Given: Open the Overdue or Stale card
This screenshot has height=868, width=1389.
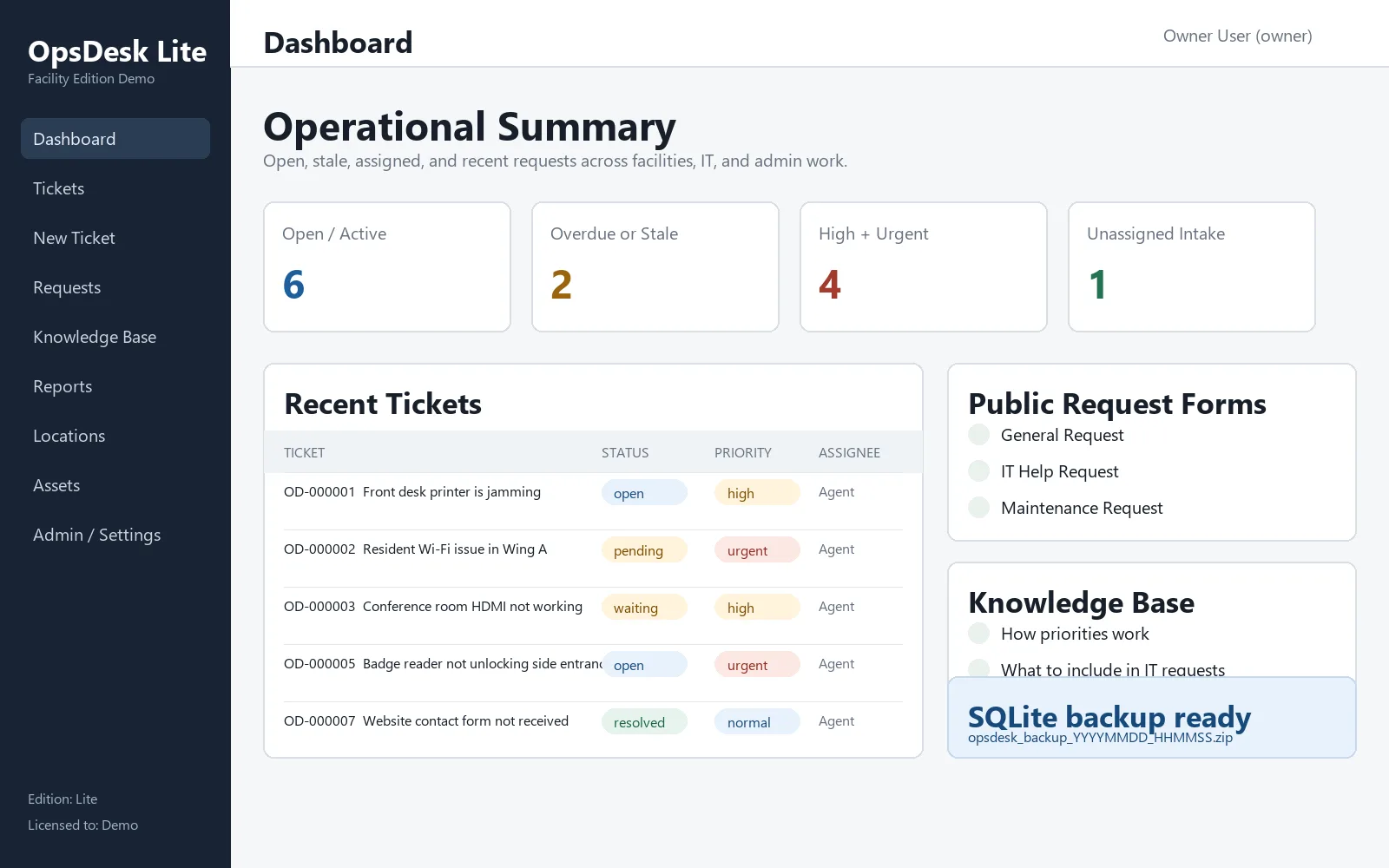Looking at the screenshot, I should [x=655, y=266].
